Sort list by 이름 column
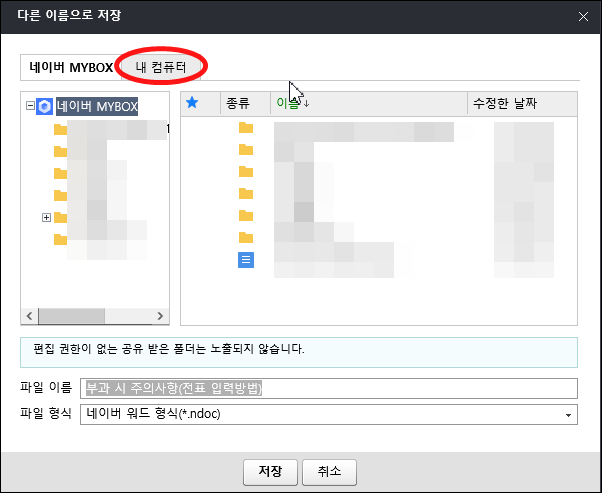The image size is (602, 493). pos(369,103)
